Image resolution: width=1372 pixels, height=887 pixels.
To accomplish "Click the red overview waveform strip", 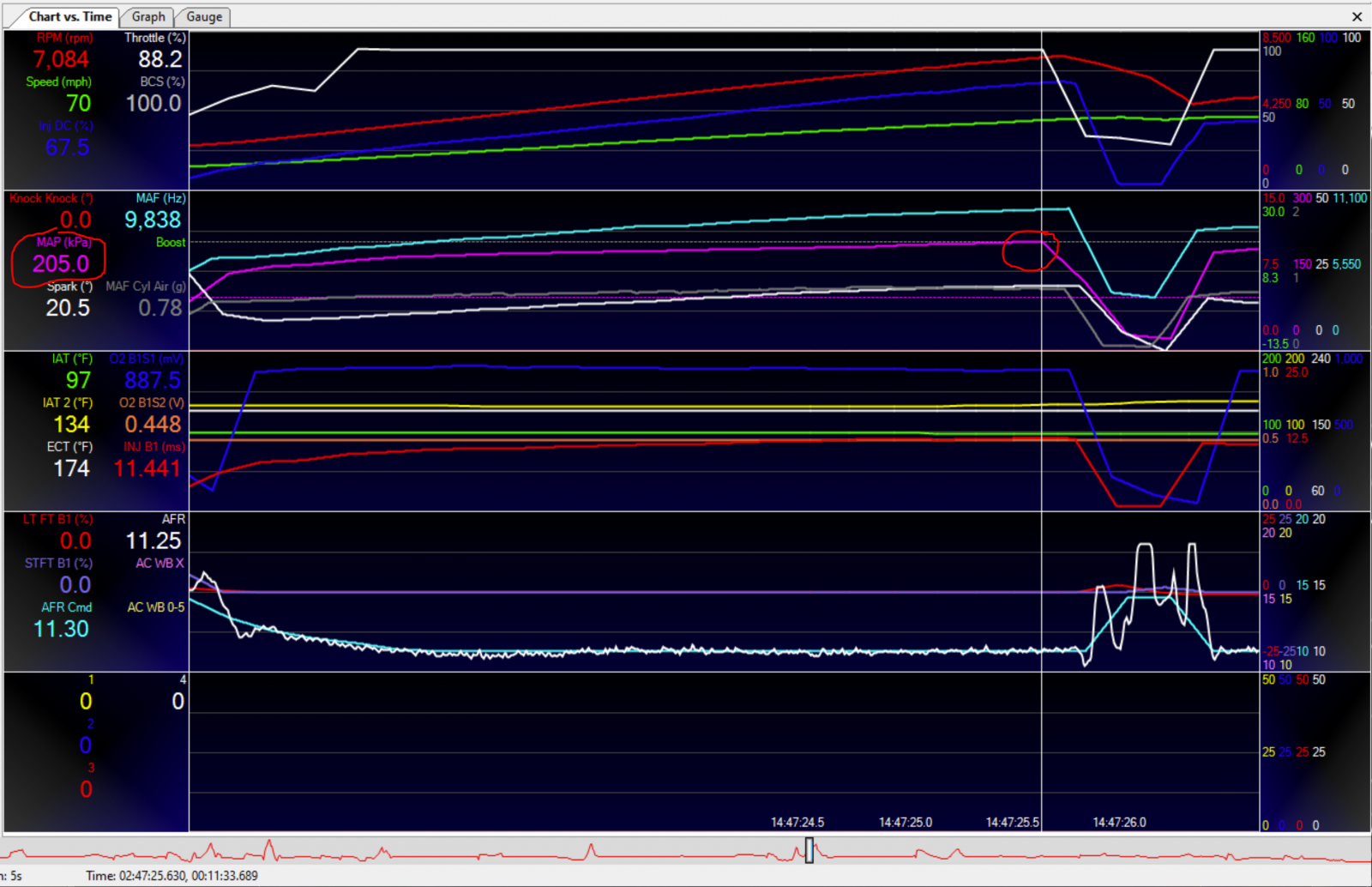I will (x=686, y=851).
